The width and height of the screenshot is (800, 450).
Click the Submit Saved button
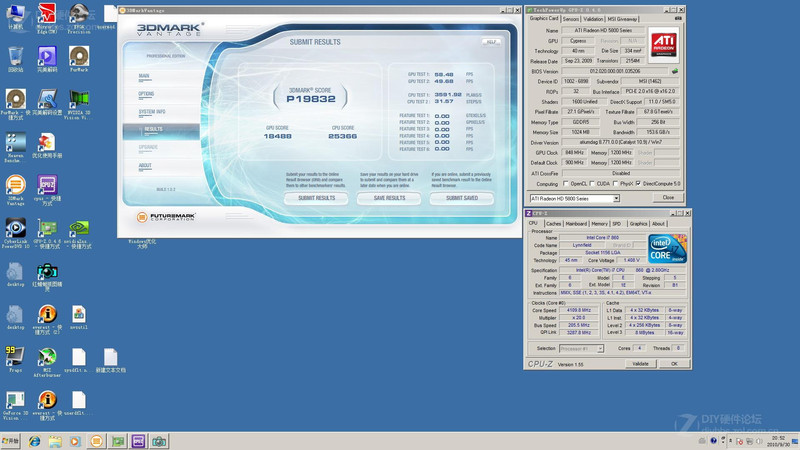[462, 198]
